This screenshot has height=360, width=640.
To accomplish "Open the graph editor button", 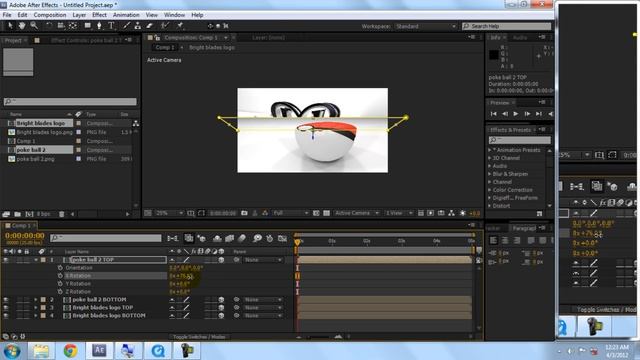I will (282, 238).
